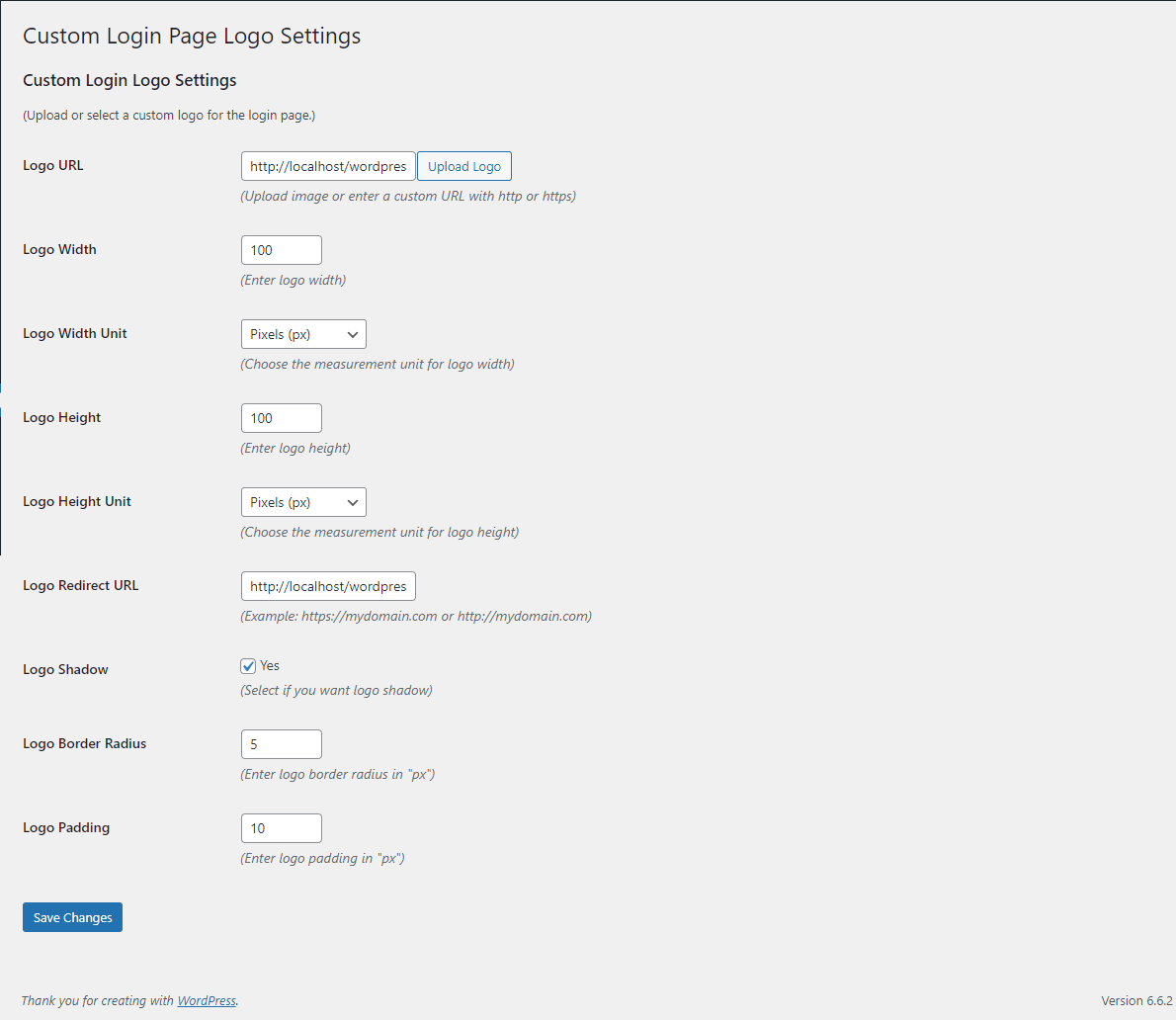1176x1020 pixels.
Task: Click inside the Logo Height field
Action: click(281, 417)
